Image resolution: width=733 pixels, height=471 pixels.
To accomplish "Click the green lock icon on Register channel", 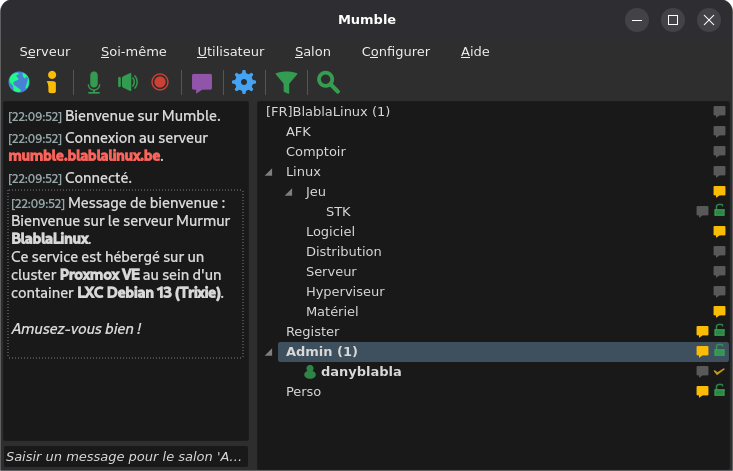I will [719, 330].
